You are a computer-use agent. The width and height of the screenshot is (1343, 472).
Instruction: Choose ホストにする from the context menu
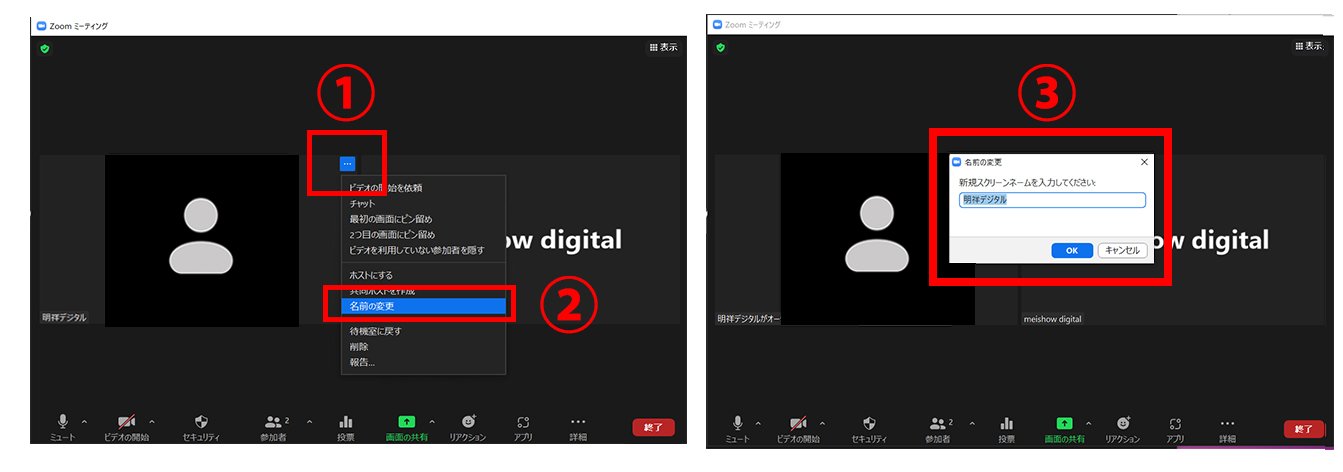pos(371,275)
